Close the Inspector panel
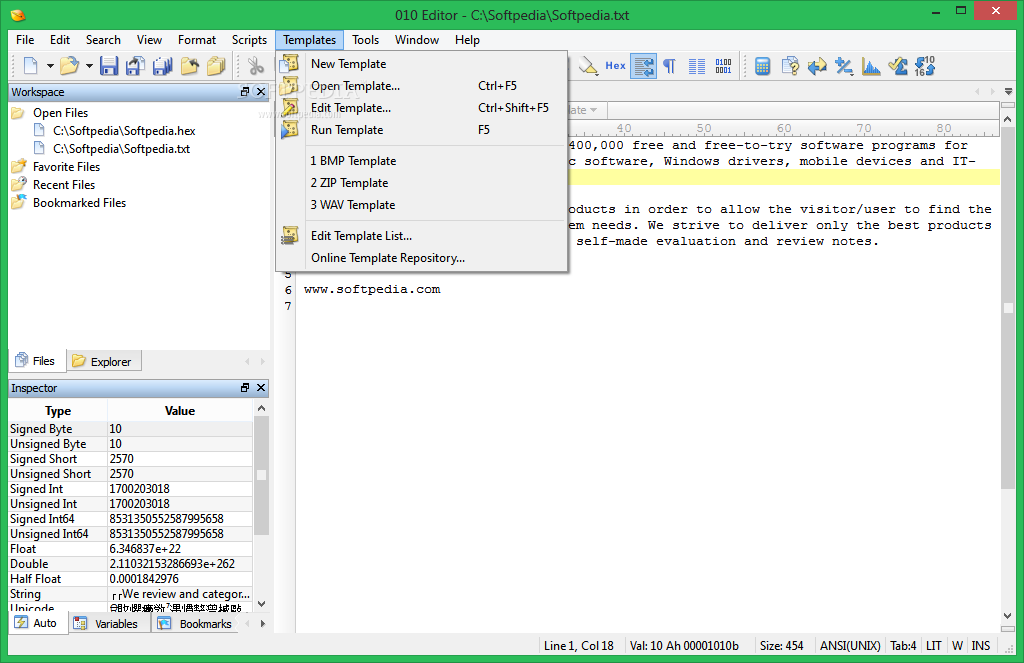The image size is (1024, 663). point(261,387)
